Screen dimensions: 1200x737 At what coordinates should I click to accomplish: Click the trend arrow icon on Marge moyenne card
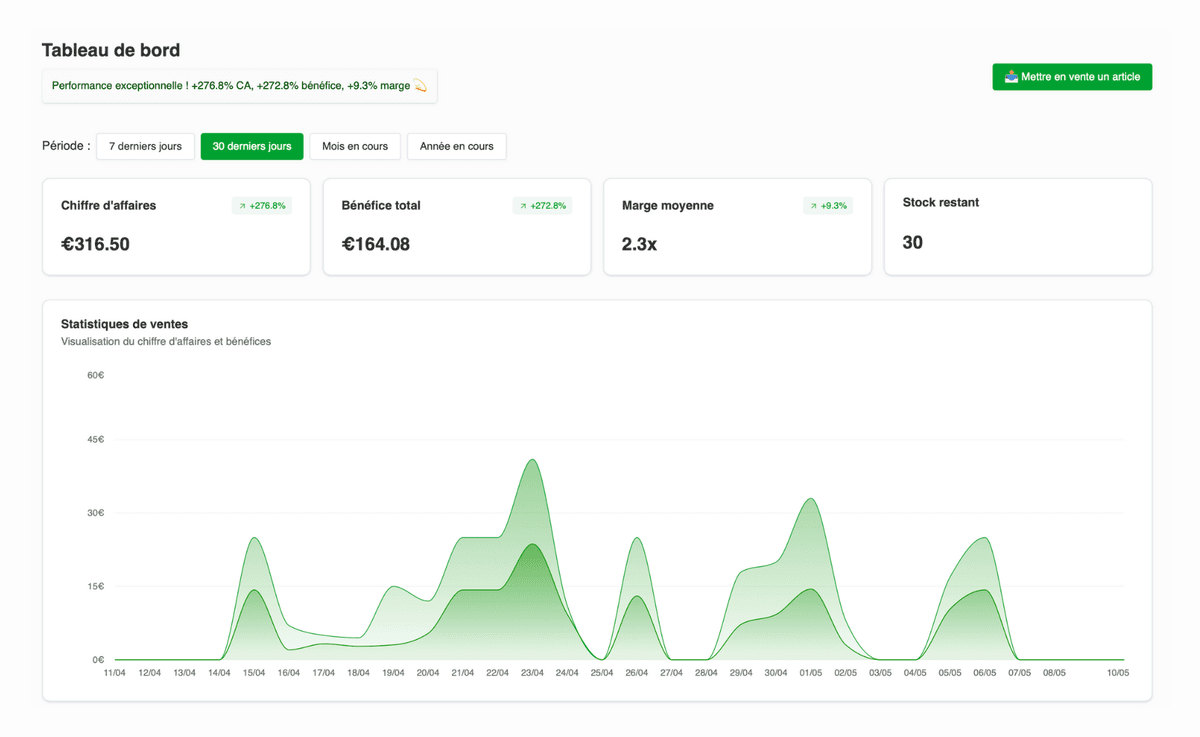point(814,205)
